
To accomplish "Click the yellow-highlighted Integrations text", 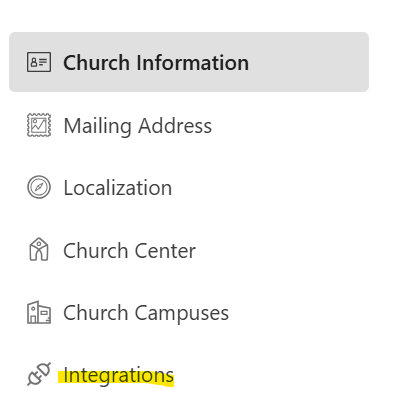I will coord(119,376).
